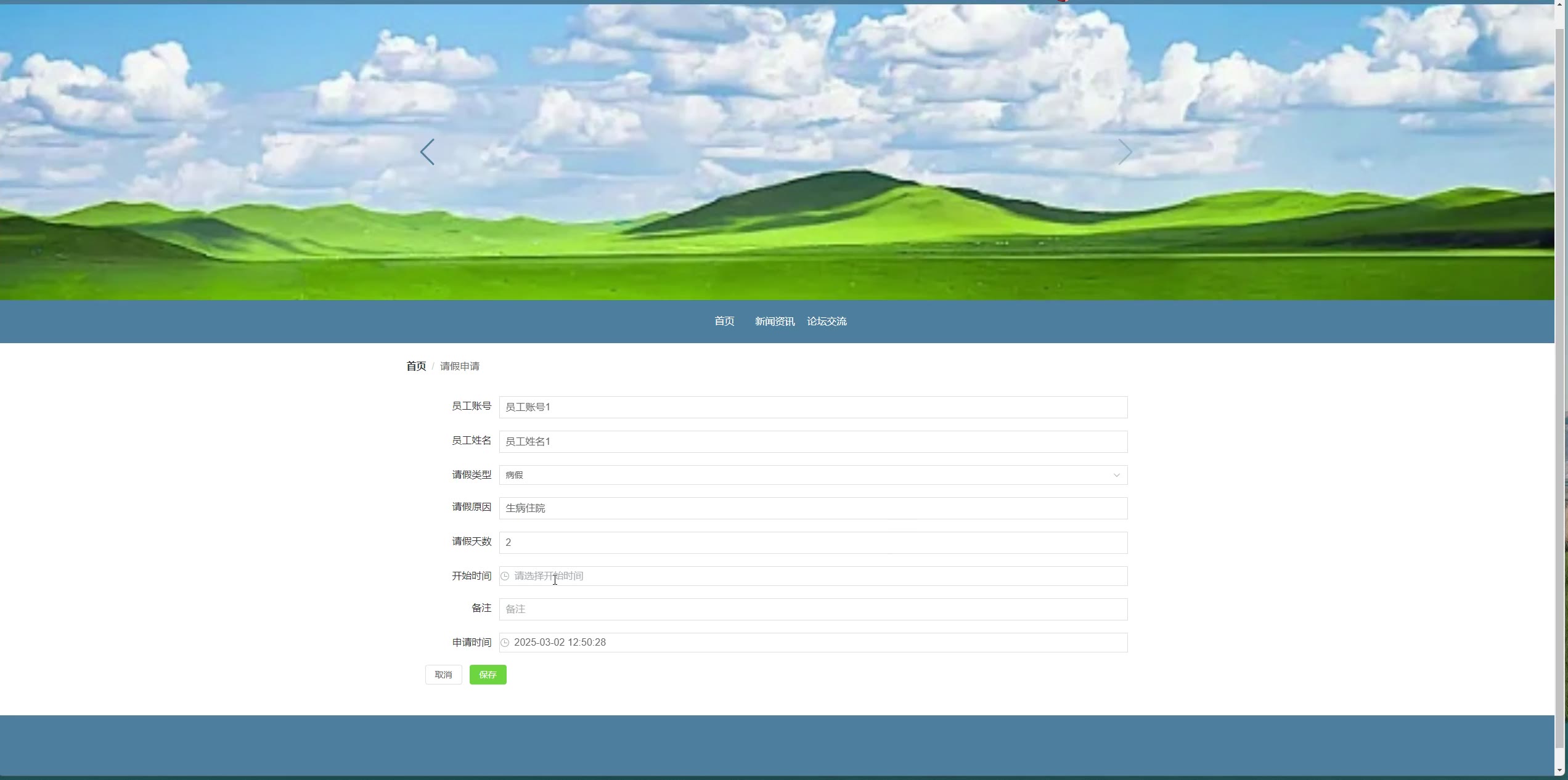The image size is (1568, 780).
Task: Click the 备注 input field
Action: [x=813, y=609]
